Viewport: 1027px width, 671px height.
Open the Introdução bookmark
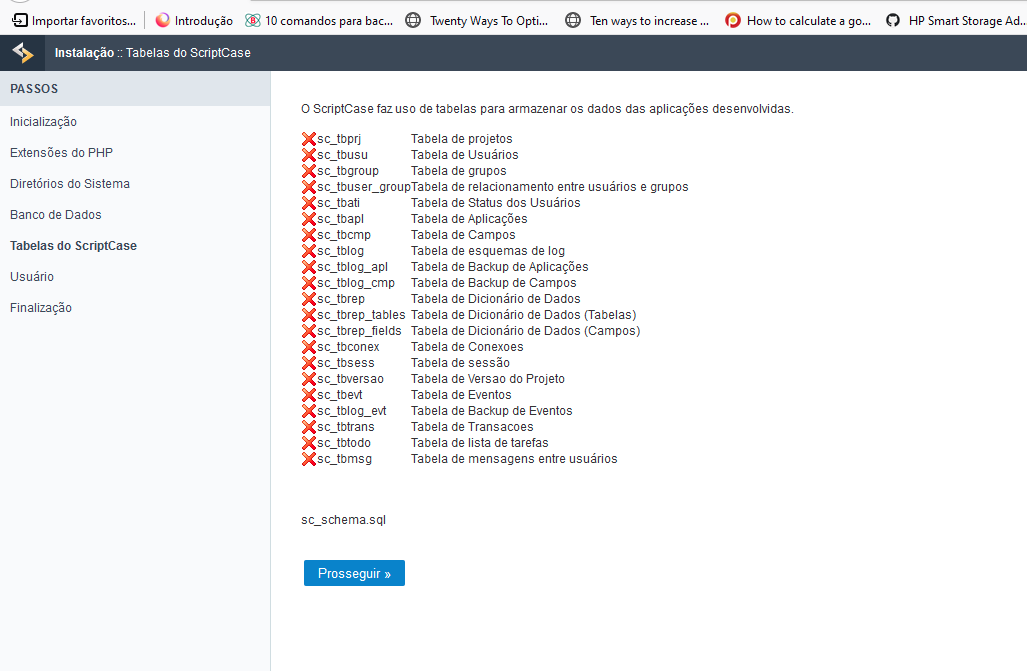pos(194,20)
